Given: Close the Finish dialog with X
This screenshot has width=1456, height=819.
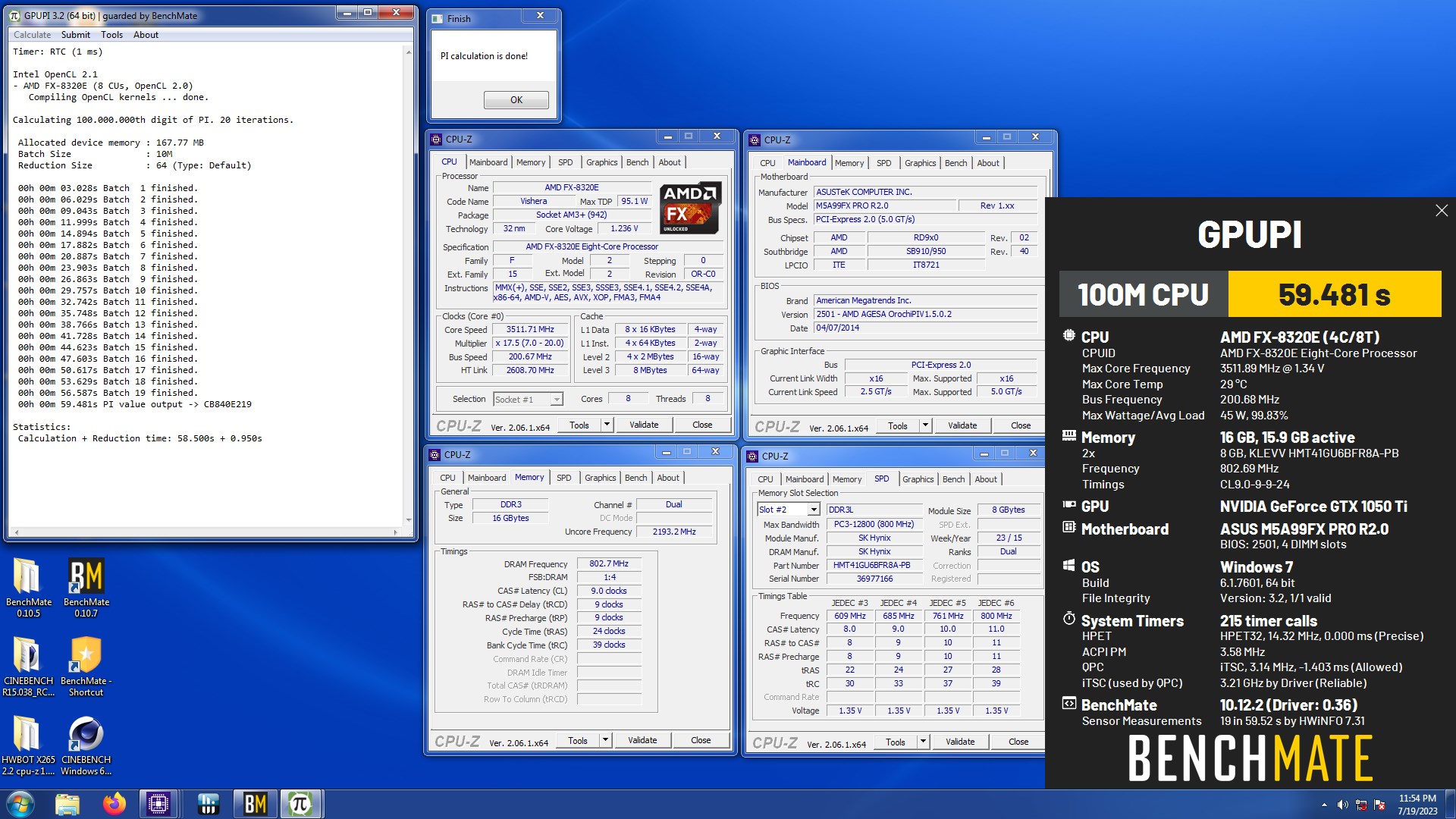Looking at the screenshot, I should pos(540,16).
